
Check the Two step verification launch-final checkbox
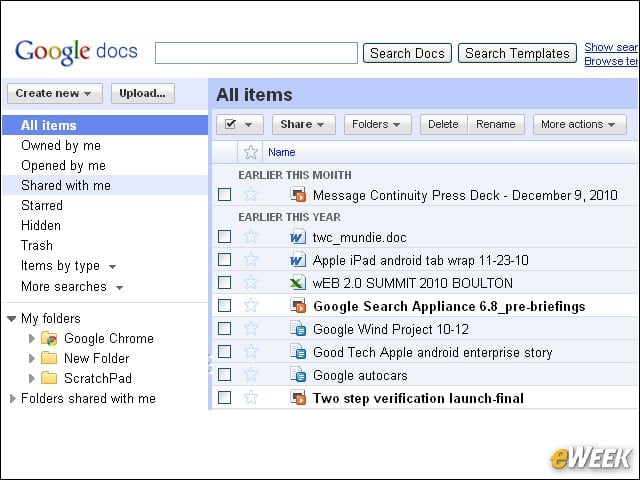click(224, 397)
